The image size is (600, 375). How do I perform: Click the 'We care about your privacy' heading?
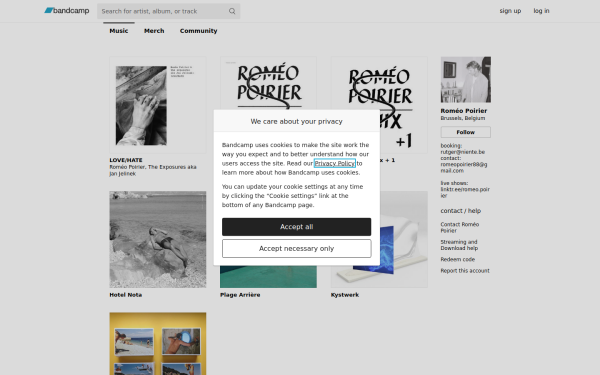[297, 121]
